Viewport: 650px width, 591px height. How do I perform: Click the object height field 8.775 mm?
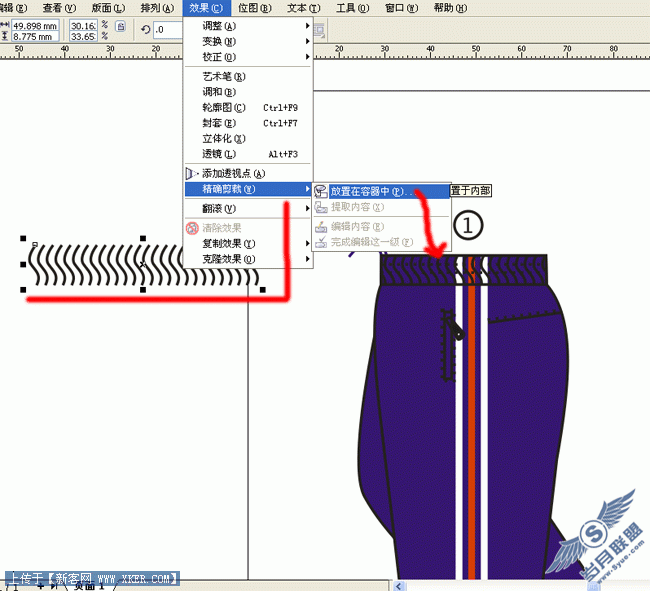coord(35,36)
